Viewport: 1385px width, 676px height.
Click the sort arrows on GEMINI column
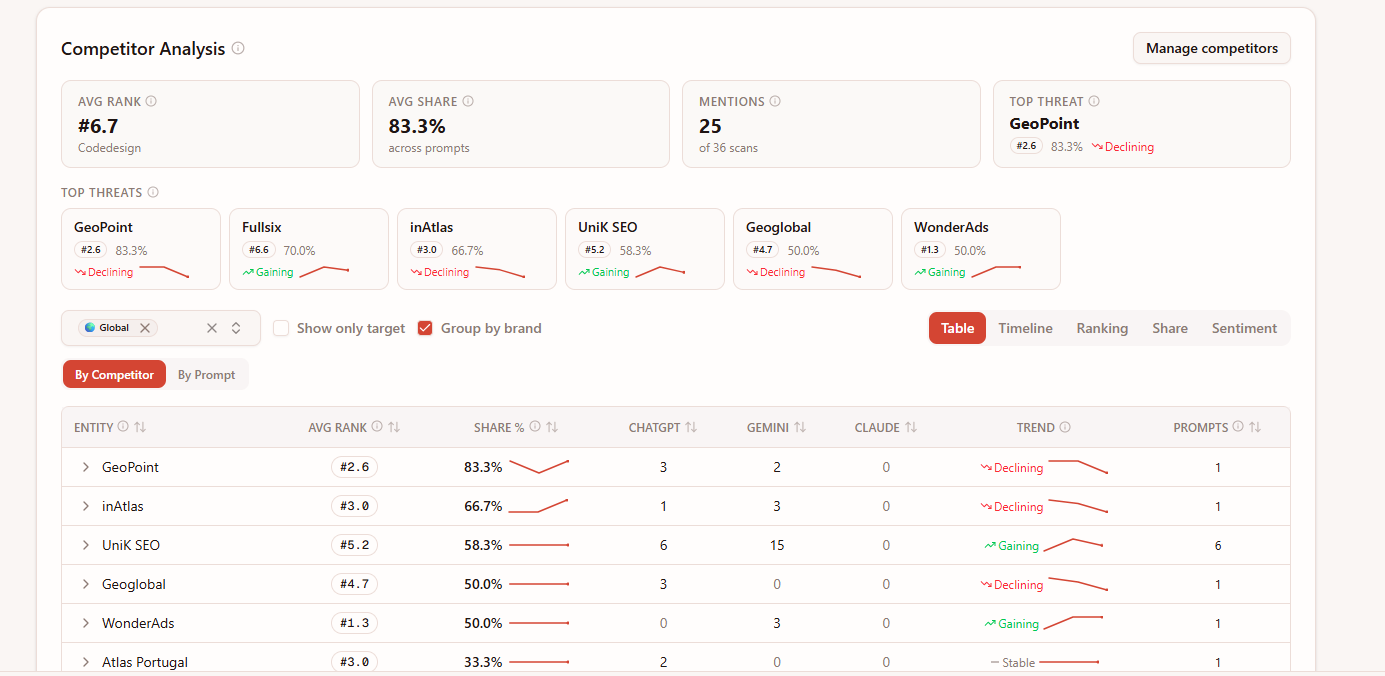click(800, 427)
